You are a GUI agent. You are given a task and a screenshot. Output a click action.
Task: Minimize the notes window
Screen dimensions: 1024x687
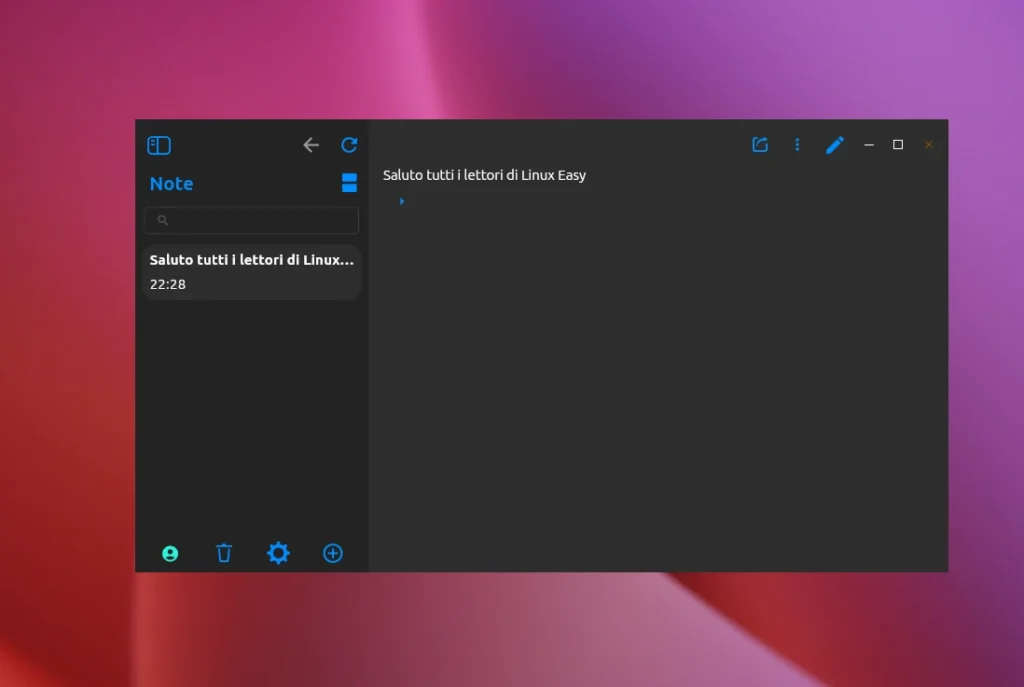coord(869,145)
